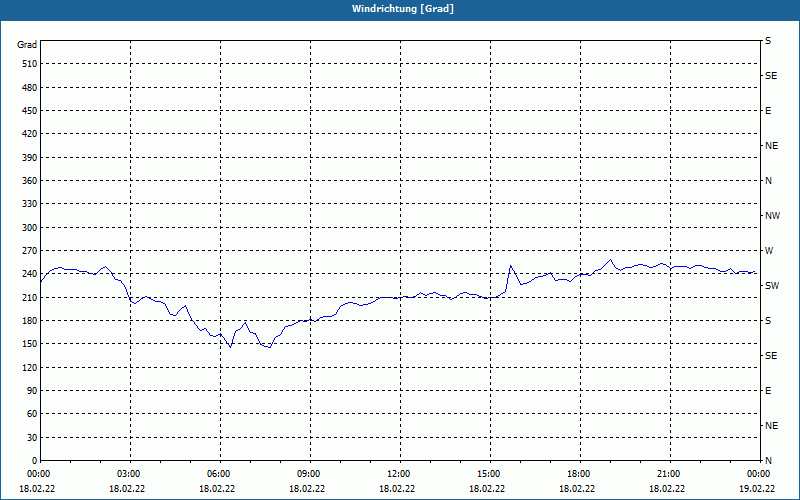
Task: Click the 09:00 time label
Action: [310, 474]
